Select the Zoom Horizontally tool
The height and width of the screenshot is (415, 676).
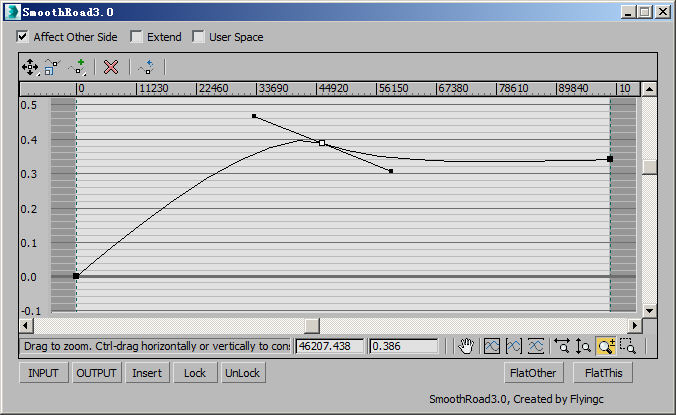tap(561, 346)
